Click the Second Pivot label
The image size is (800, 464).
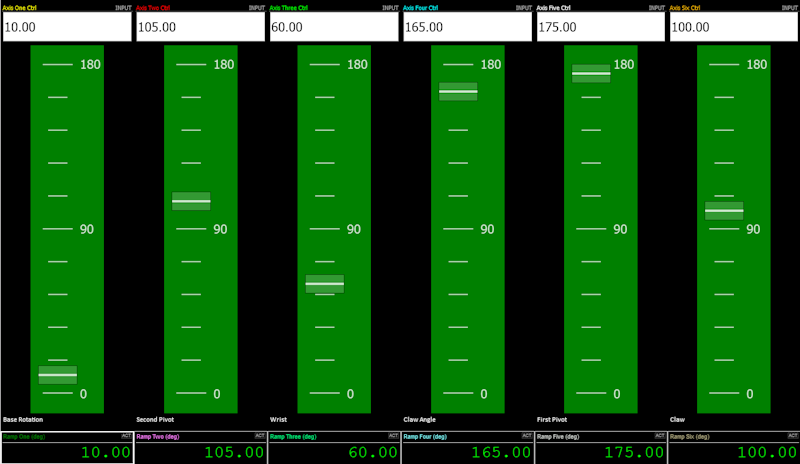[155, 420]
